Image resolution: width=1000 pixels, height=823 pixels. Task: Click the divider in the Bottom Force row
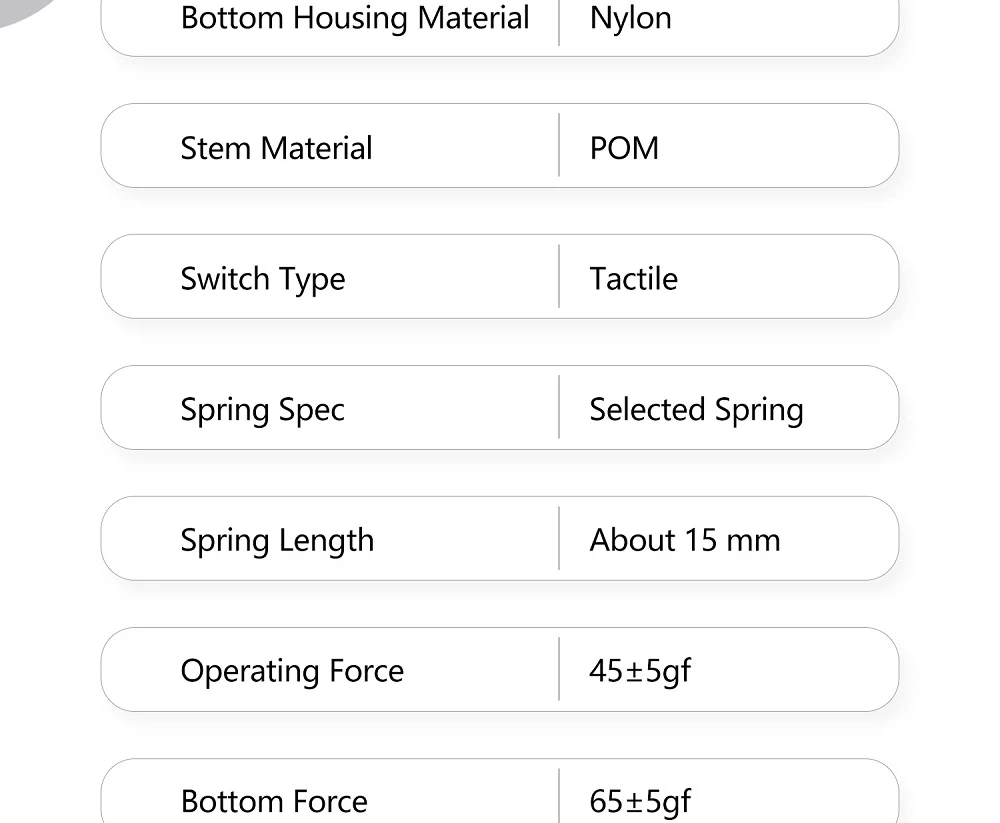(559, 797)
